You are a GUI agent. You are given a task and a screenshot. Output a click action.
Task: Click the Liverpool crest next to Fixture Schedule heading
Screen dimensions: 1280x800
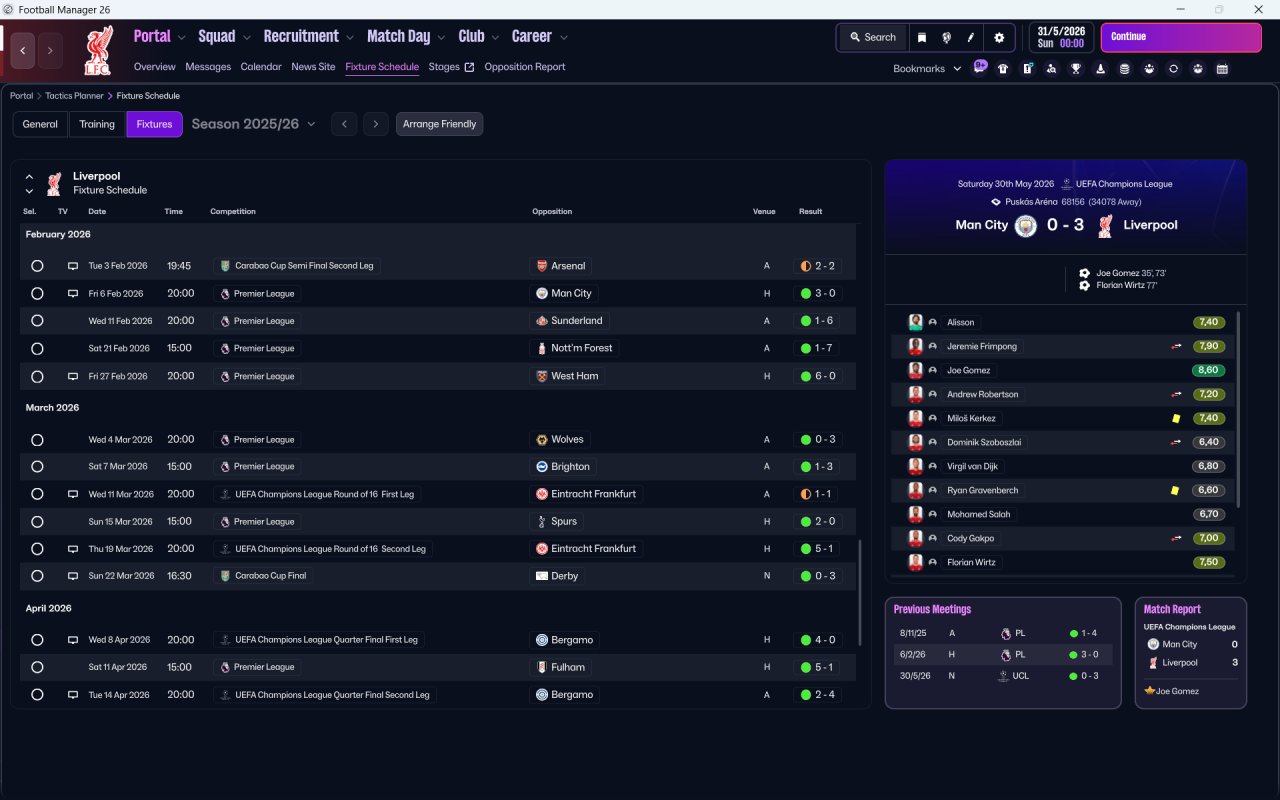[54, 183]
